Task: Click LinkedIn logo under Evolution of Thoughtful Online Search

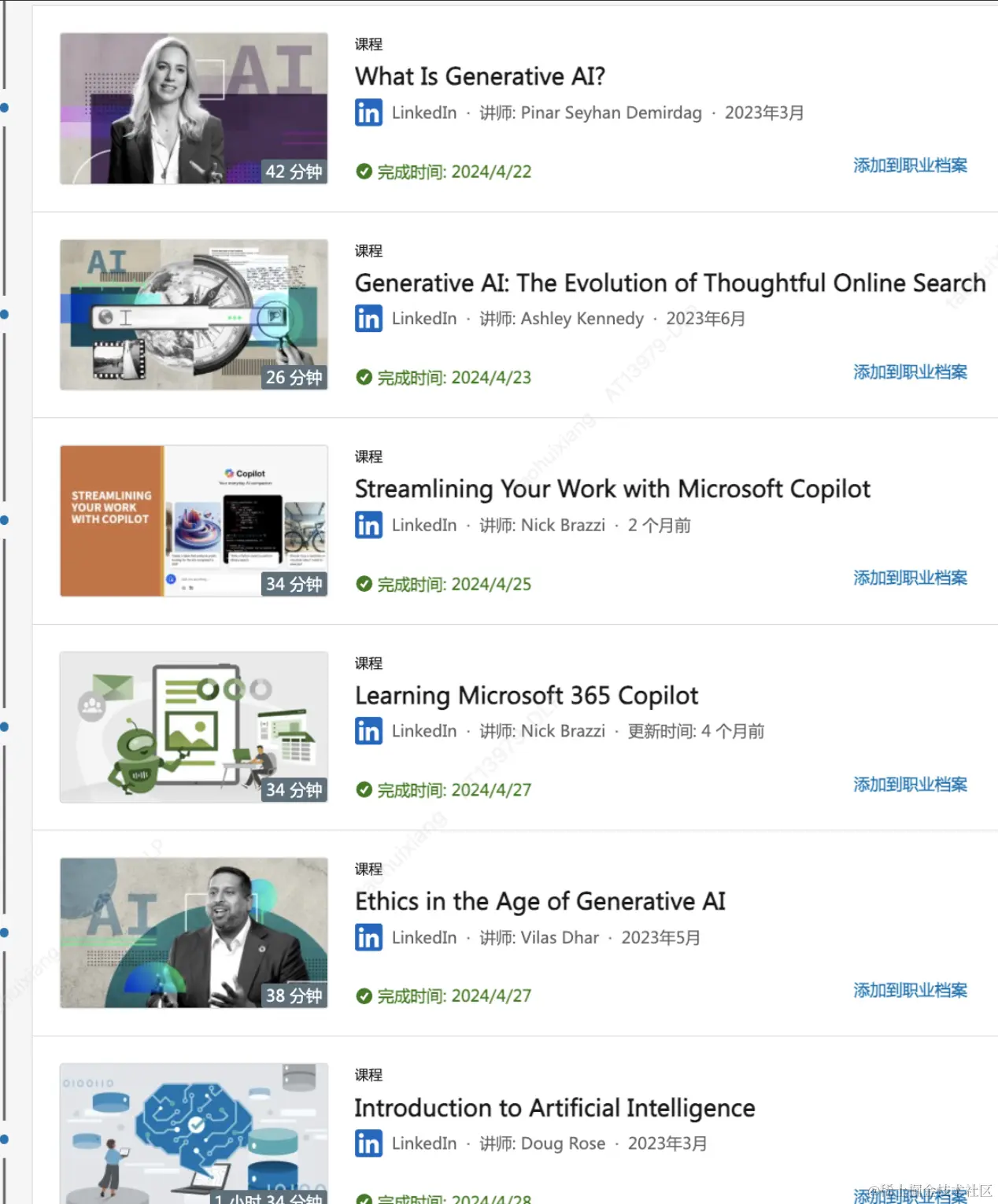Action: (368, 319)
